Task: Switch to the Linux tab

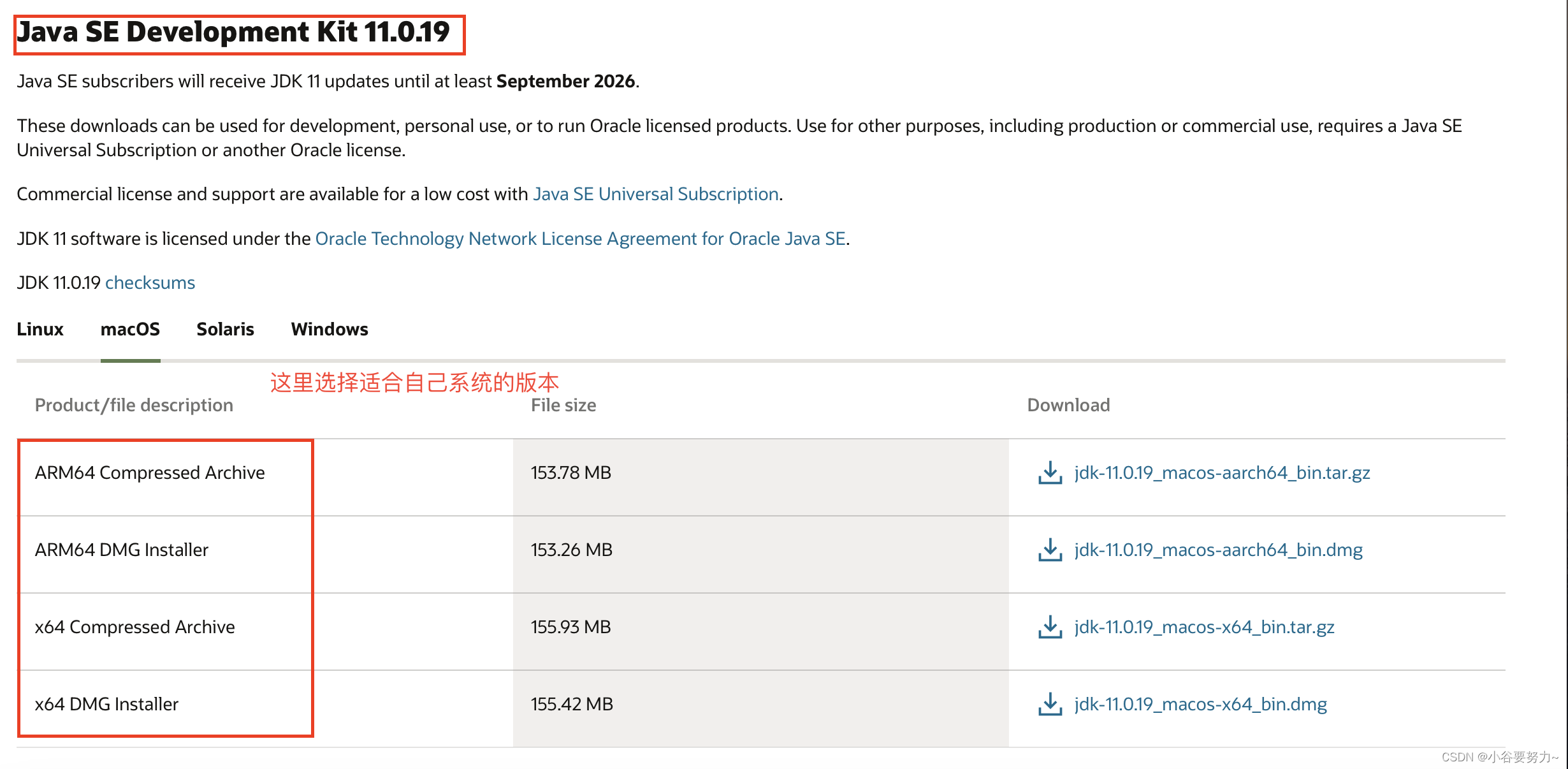Action: [x=40, y=329]
